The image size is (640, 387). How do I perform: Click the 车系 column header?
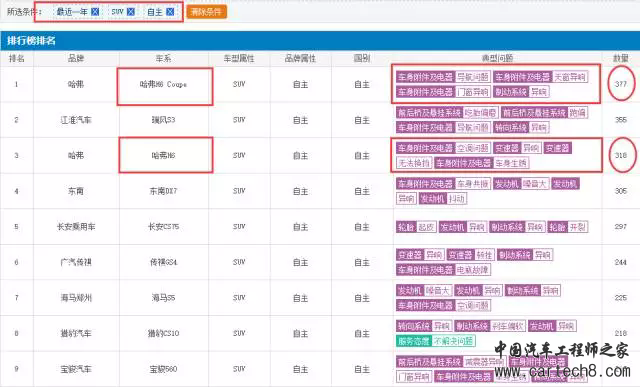[163, 58]
